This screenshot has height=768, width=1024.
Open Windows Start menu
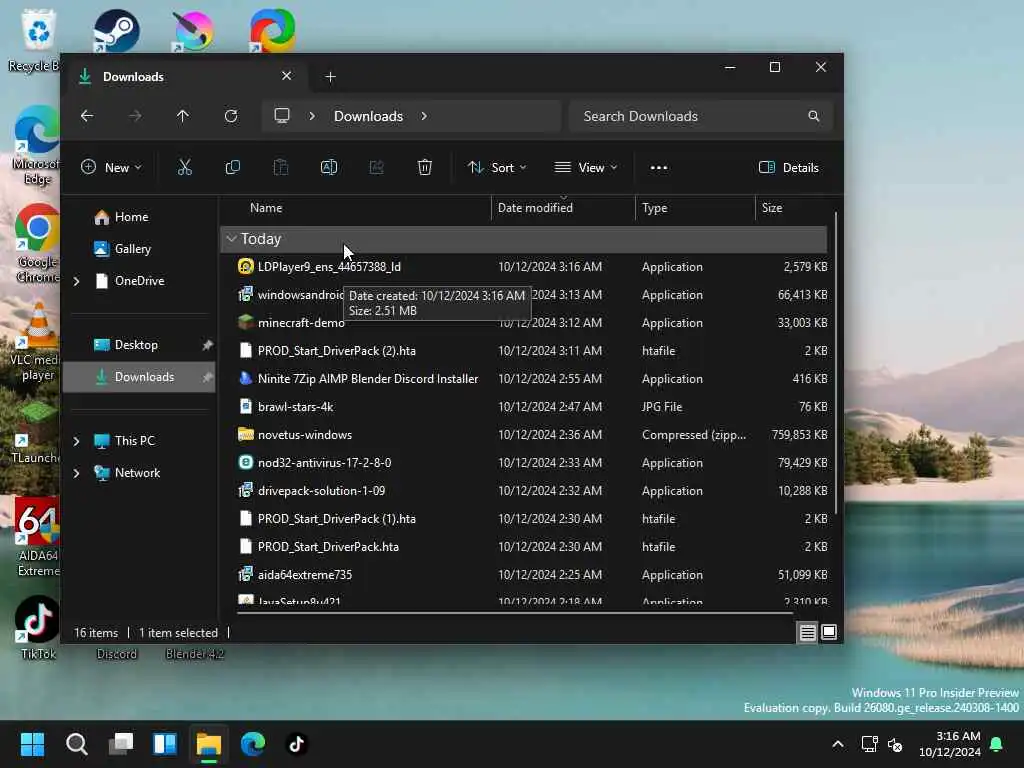click(32, 744)
